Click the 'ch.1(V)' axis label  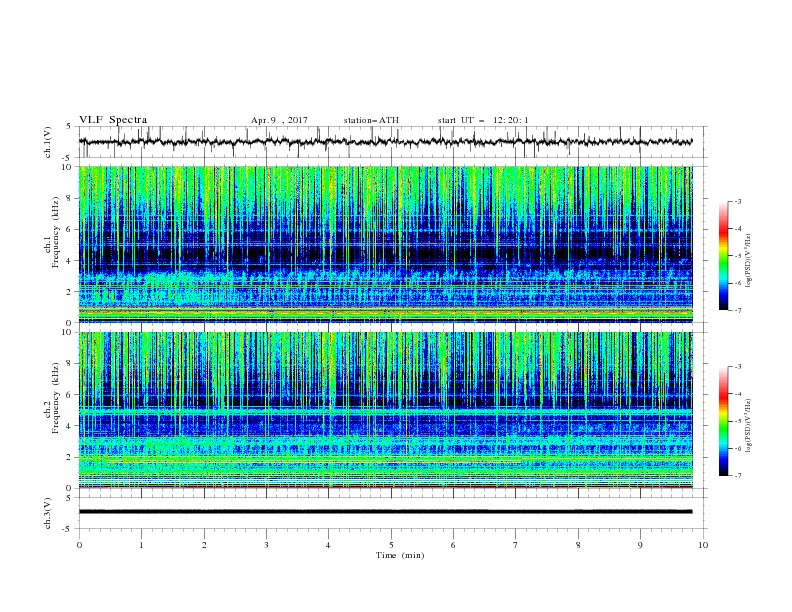click(48, 142)
